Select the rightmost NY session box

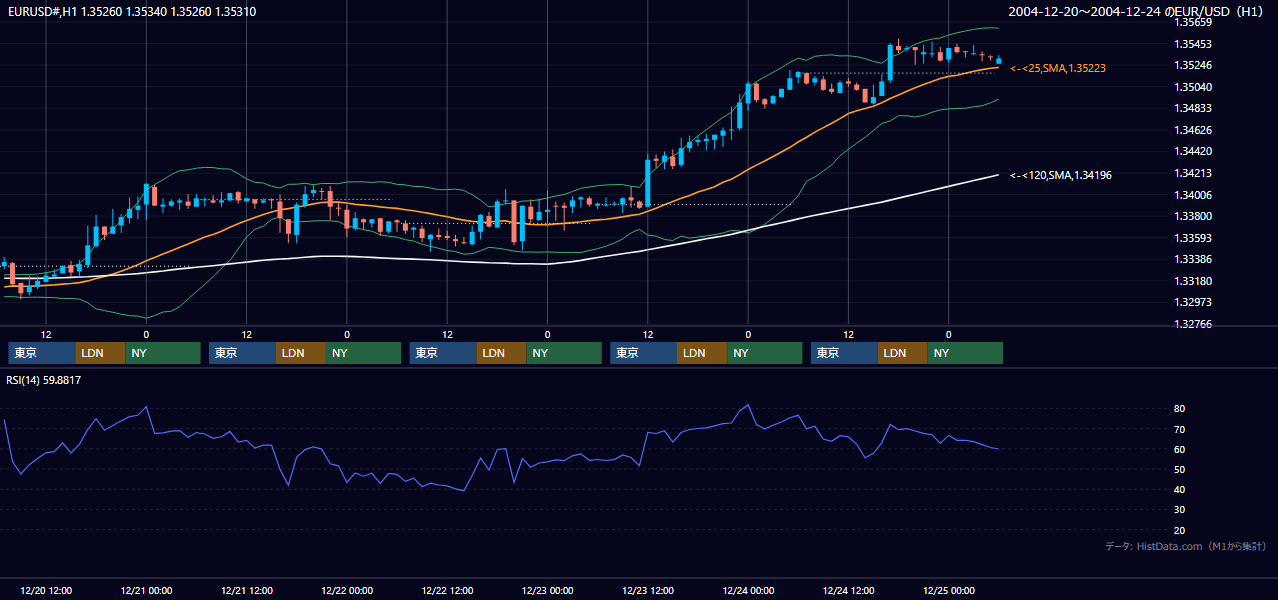pos(965,353)
